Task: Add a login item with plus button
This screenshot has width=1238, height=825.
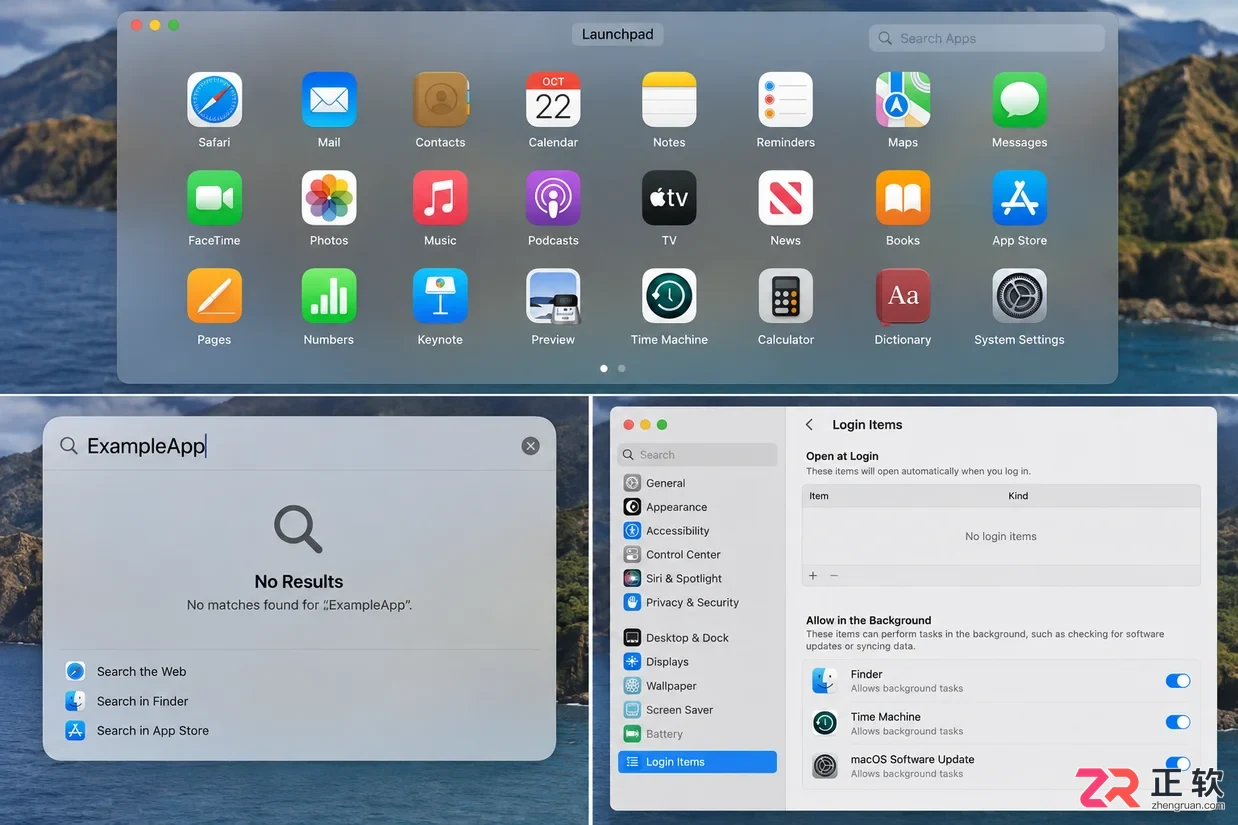Action: point(813,576)
